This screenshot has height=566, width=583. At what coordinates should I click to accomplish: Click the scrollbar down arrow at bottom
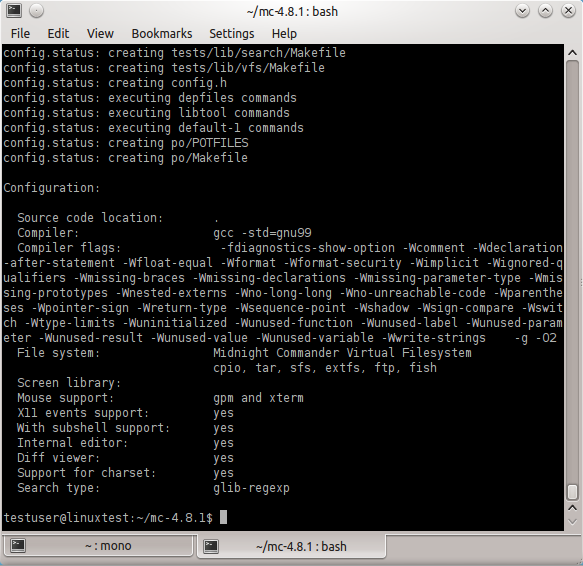pyautogui.click(x=573, y=522)
